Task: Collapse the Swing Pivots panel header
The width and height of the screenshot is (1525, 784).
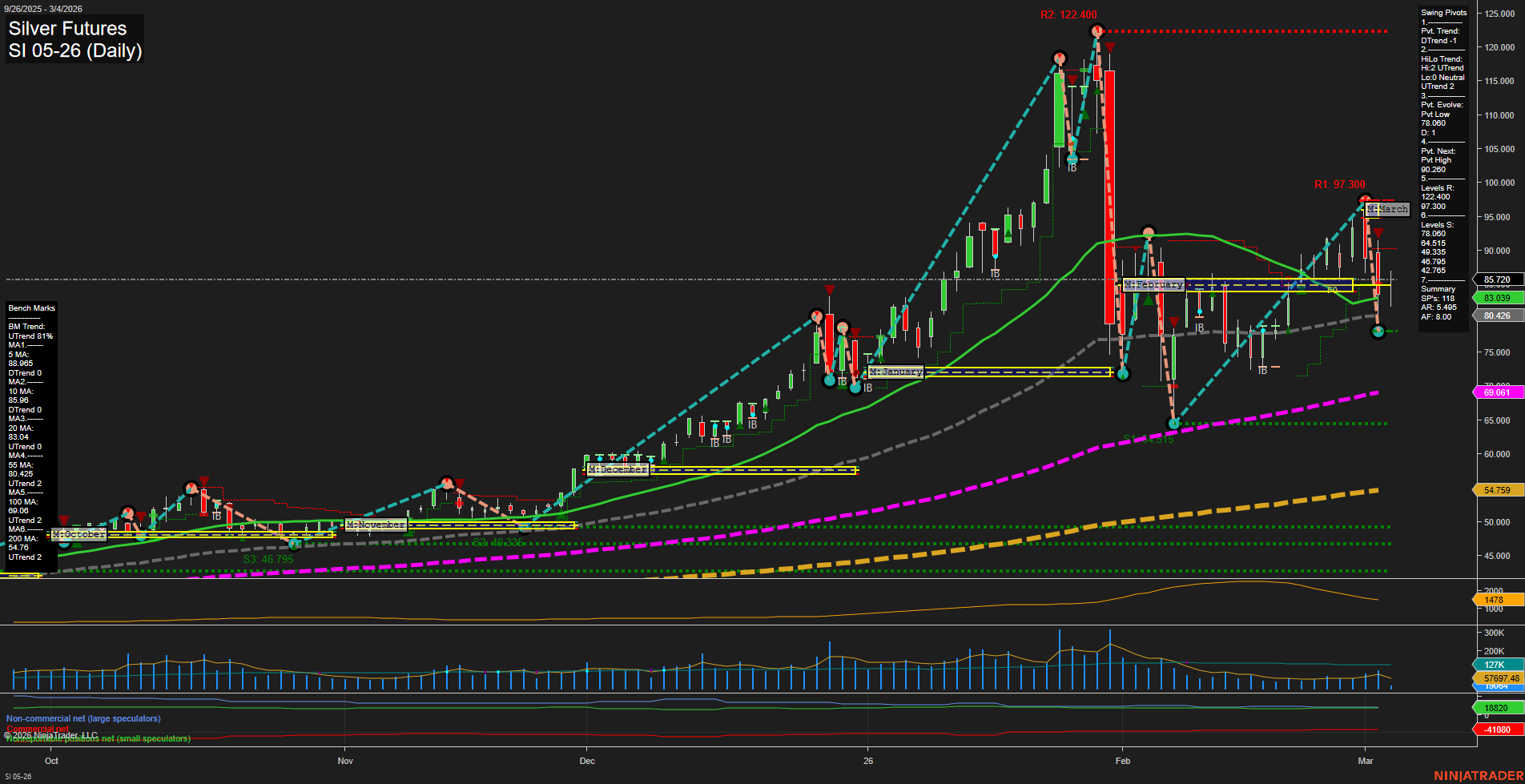Action: (x=1443, y=12)
